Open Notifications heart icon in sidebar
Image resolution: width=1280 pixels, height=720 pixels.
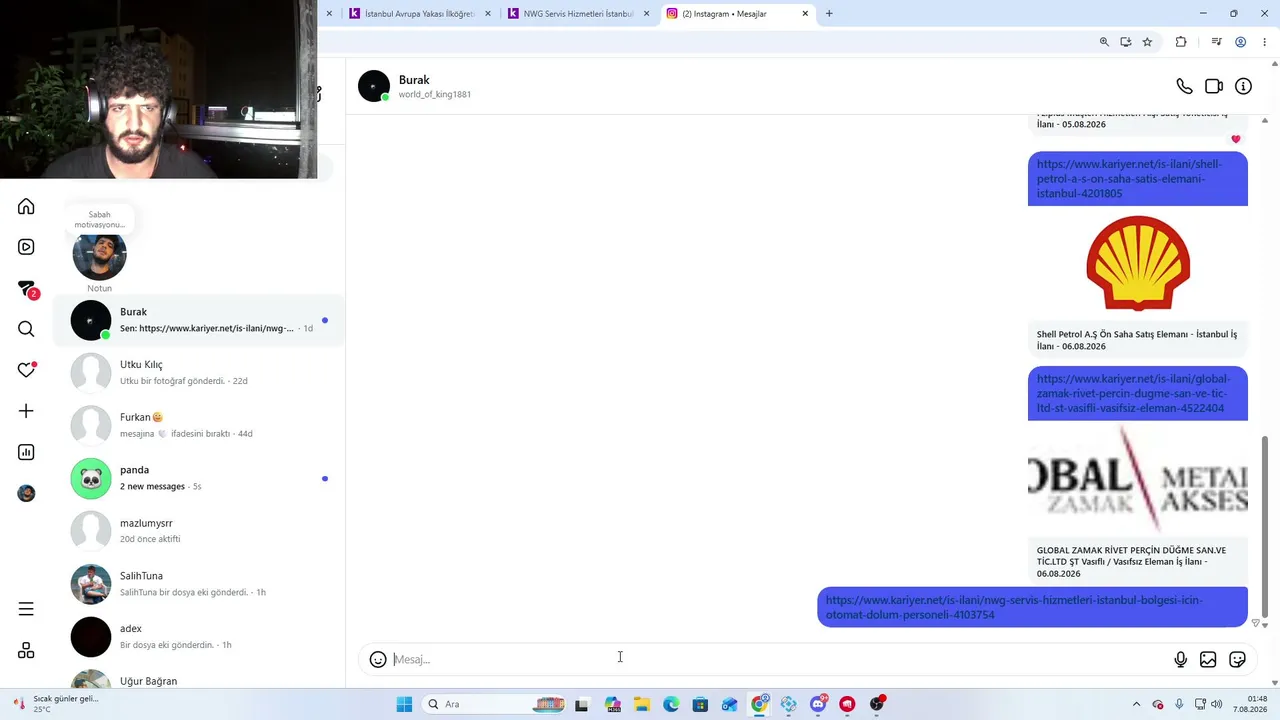pyautogui.click(x=26, y=370)
